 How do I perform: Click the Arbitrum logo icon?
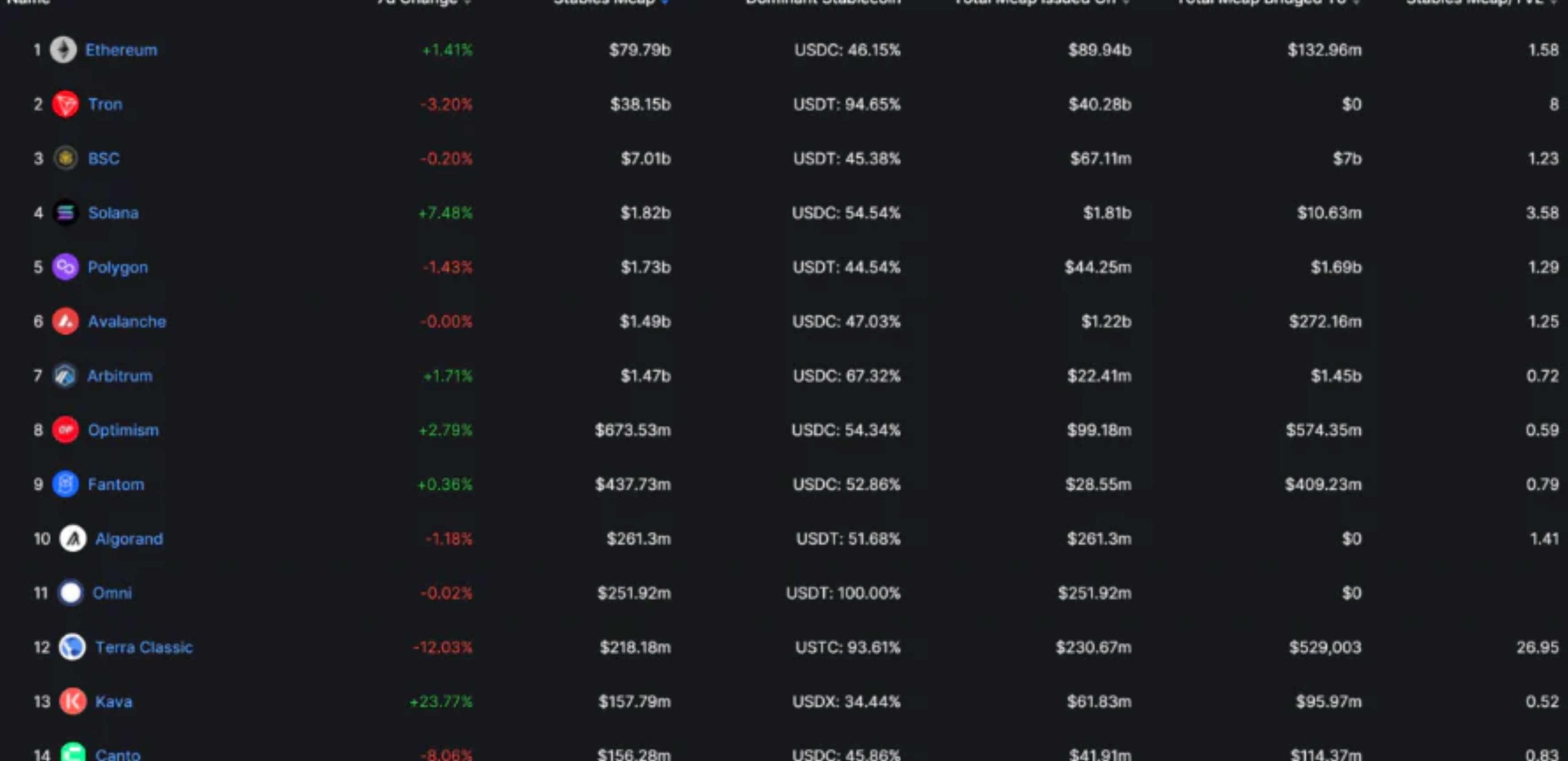click(65, 375)
